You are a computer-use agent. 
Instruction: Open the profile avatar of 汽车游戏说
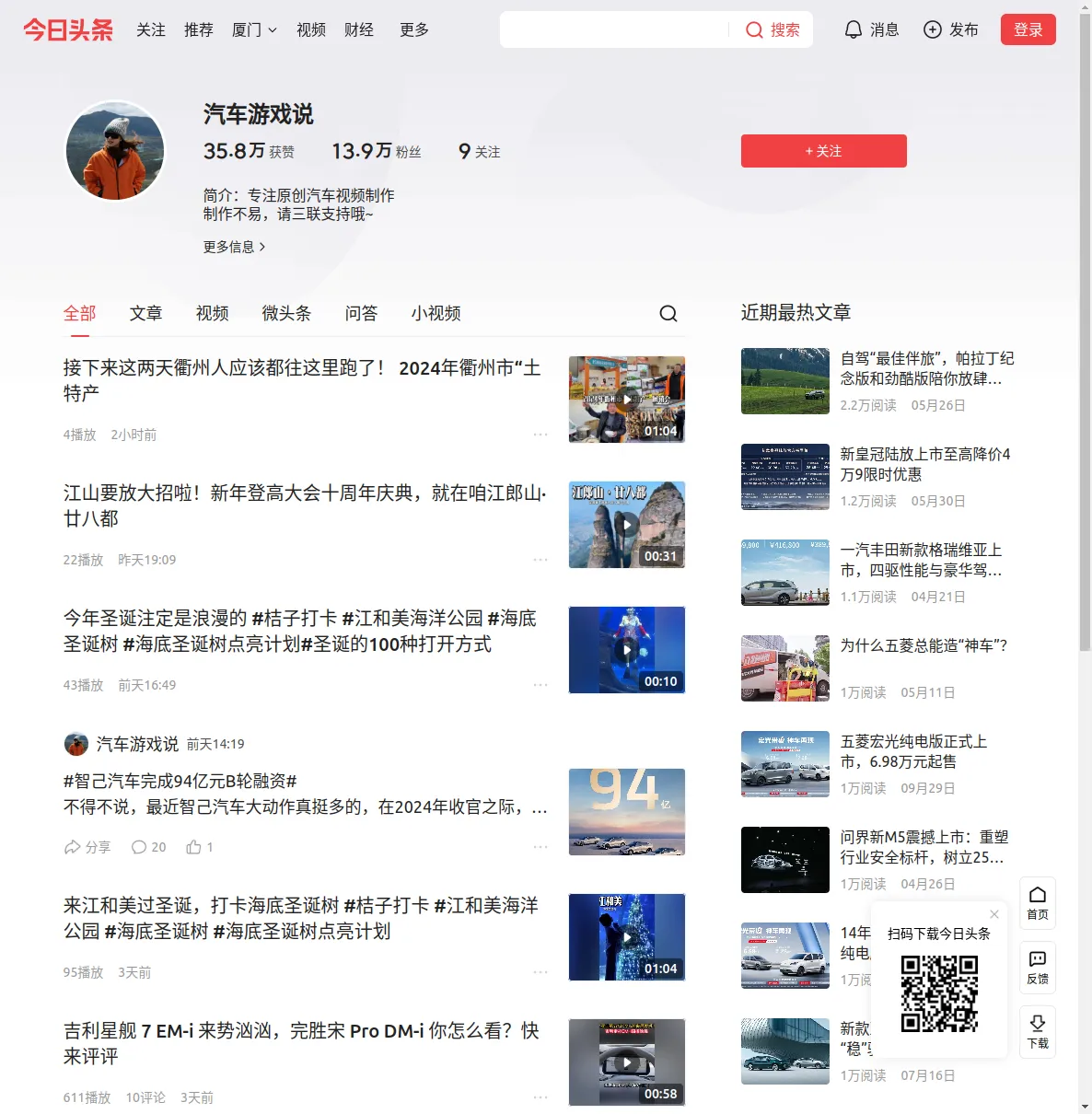115,152
